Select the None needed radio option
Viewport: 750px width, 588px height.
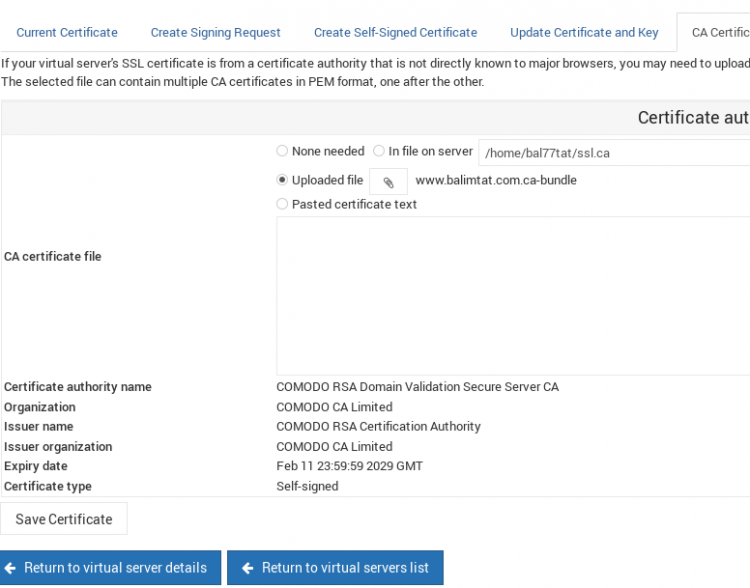pos(283,152)
